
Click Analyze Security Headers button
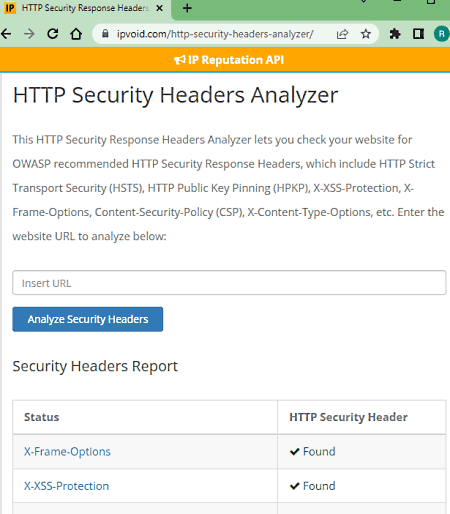click(88, 319)
